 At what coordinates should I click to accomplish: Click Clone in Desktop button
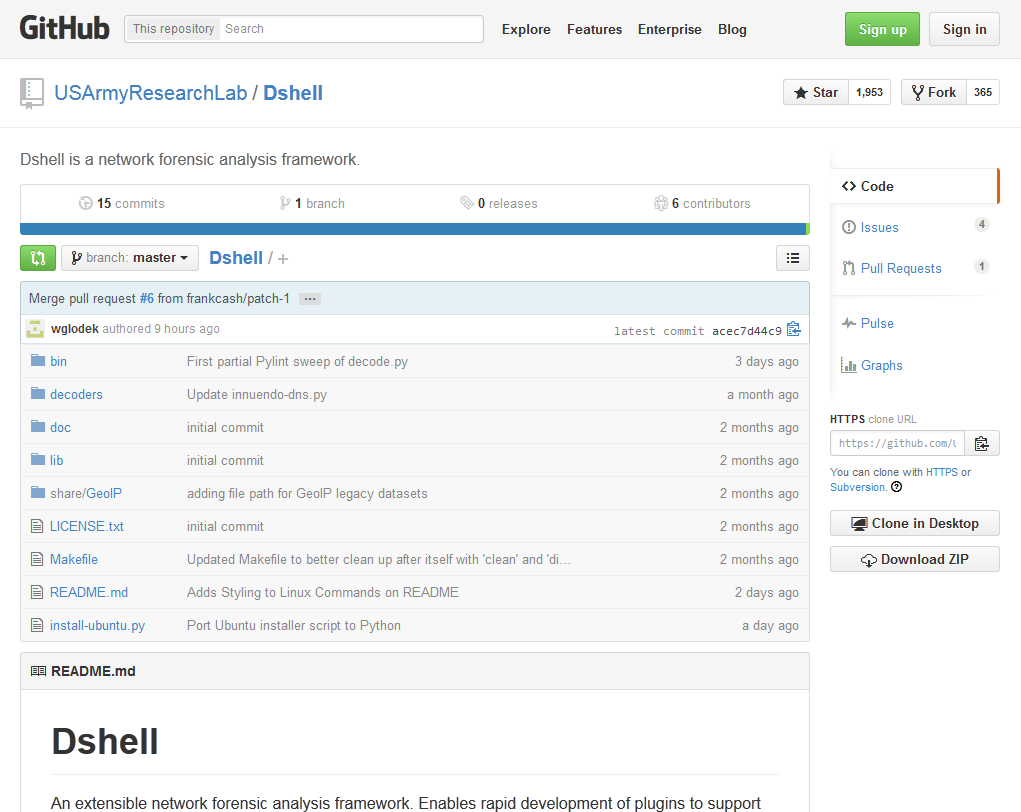pos(914,523)
